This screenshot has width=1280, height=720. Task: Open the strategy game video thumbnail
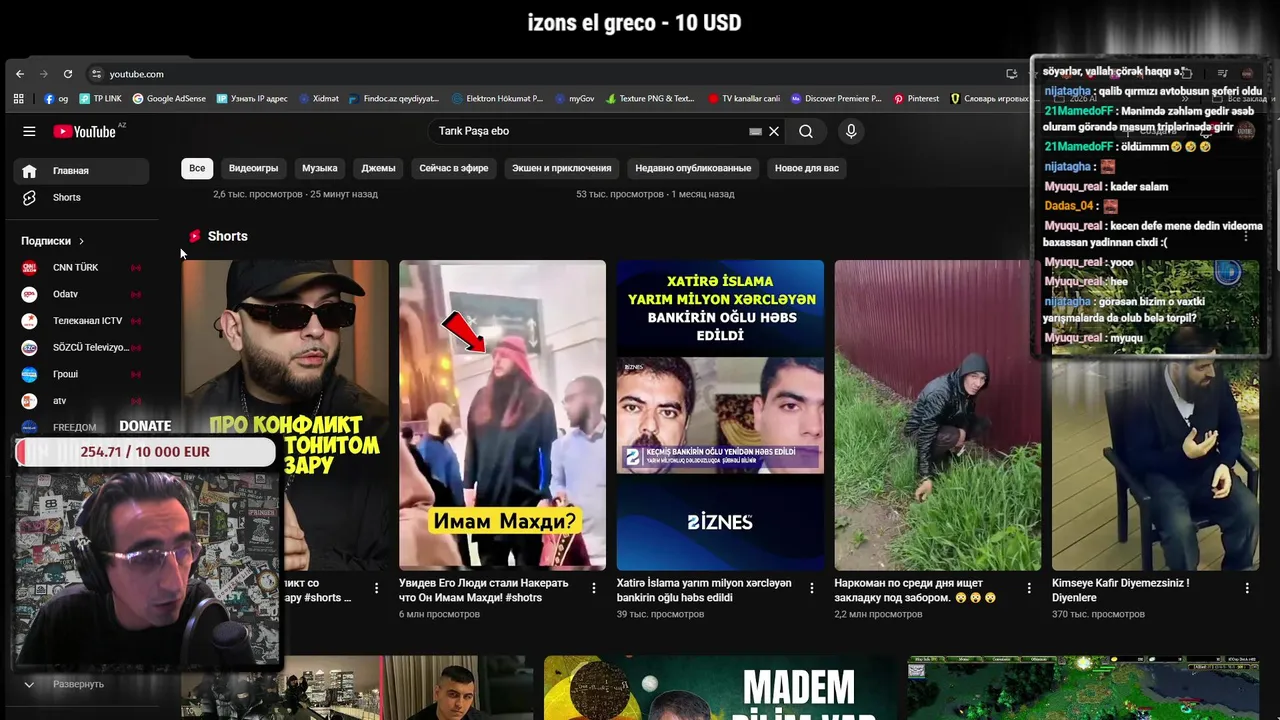[1083, 688]
